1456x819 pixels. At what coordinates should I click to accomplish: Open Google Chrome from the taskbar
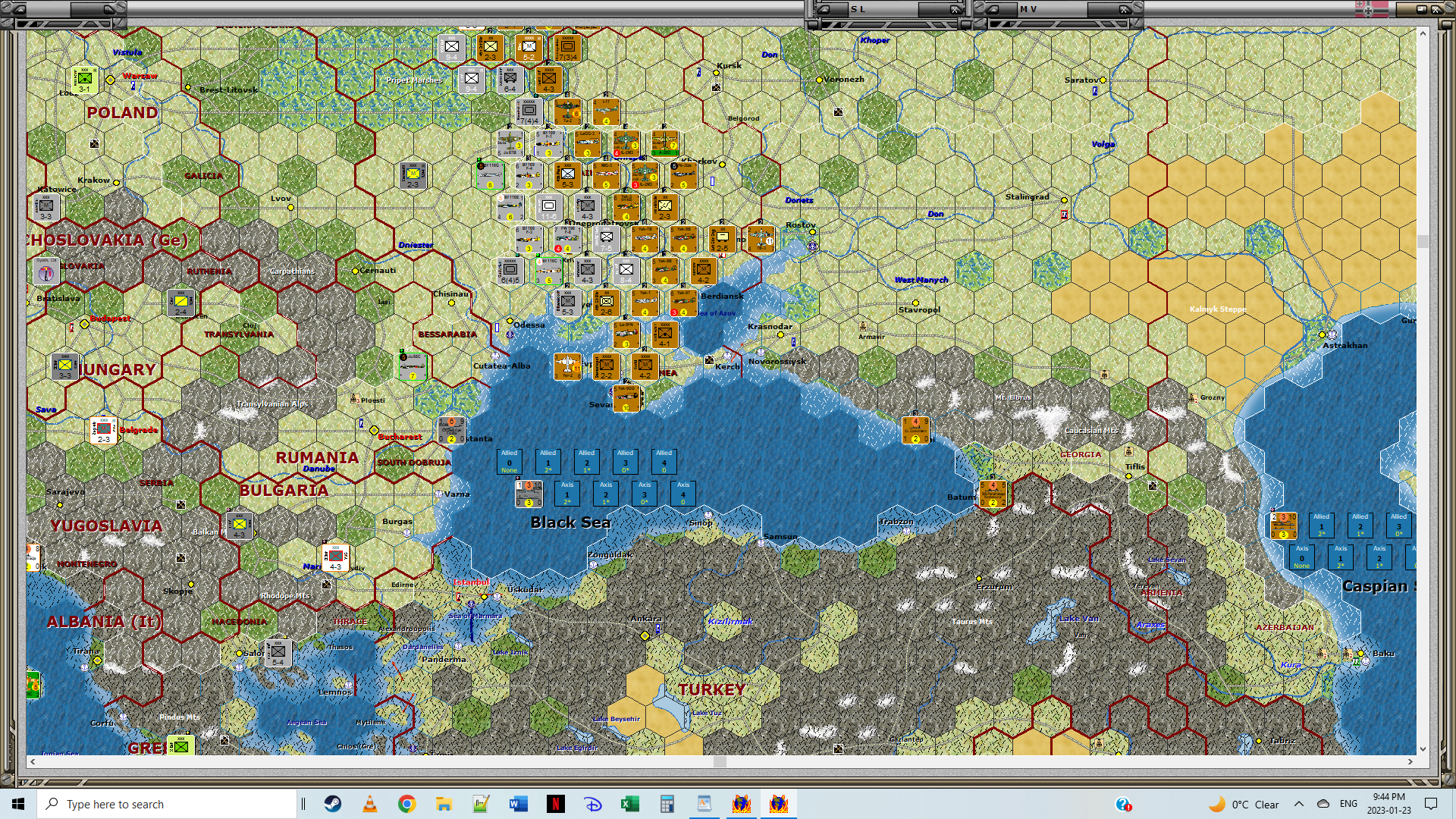[x=407, y=804]
